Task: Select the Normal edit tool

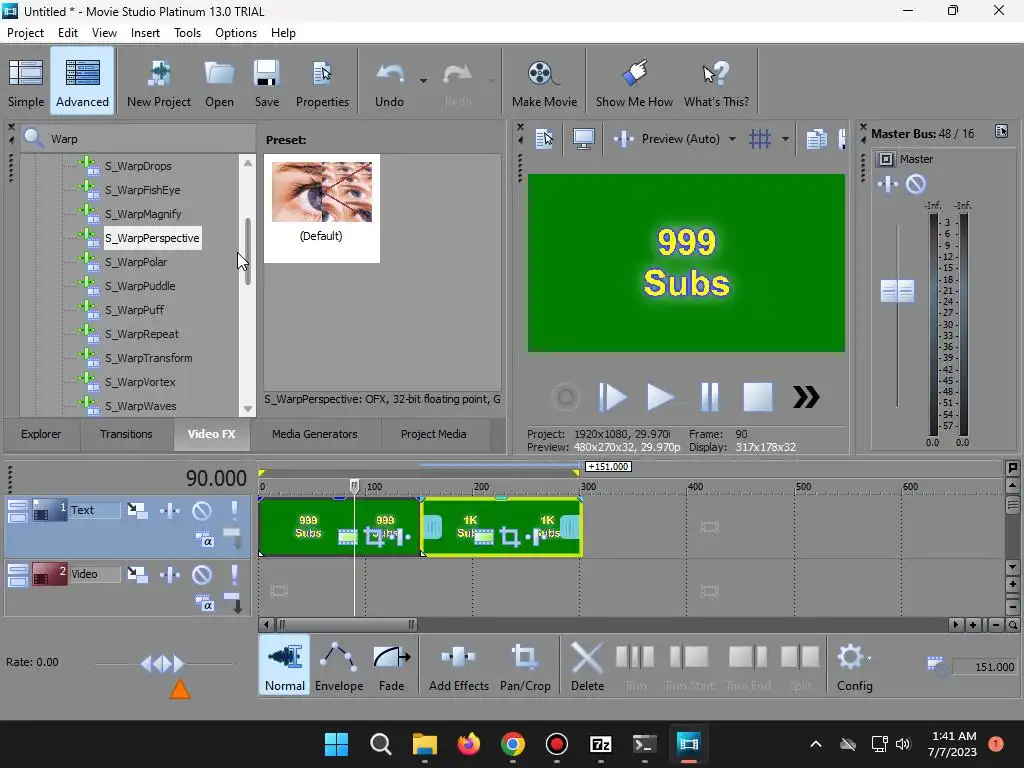Action: [285, 665]
